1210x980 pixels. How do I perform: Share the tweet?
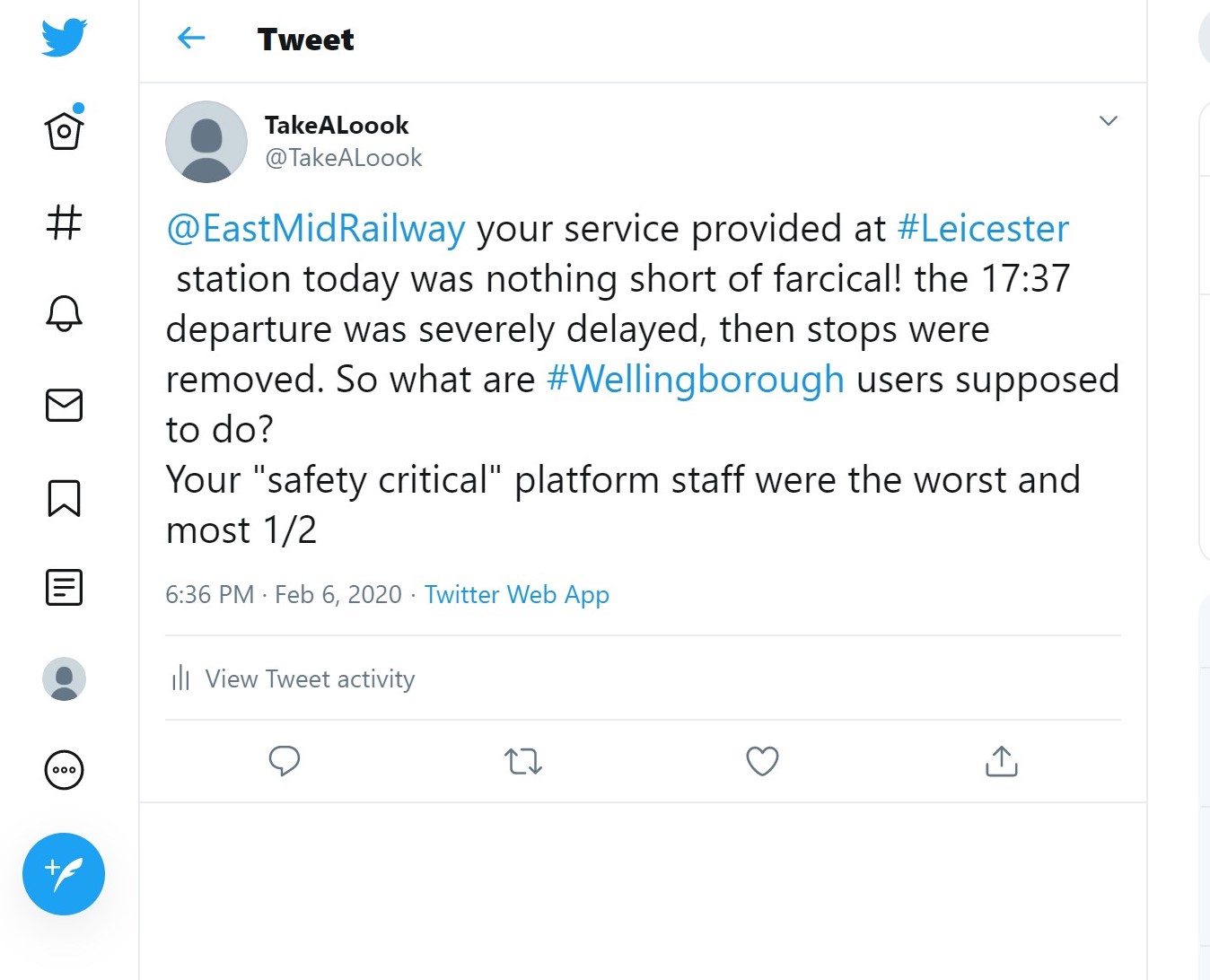[x=1001, y=761]
